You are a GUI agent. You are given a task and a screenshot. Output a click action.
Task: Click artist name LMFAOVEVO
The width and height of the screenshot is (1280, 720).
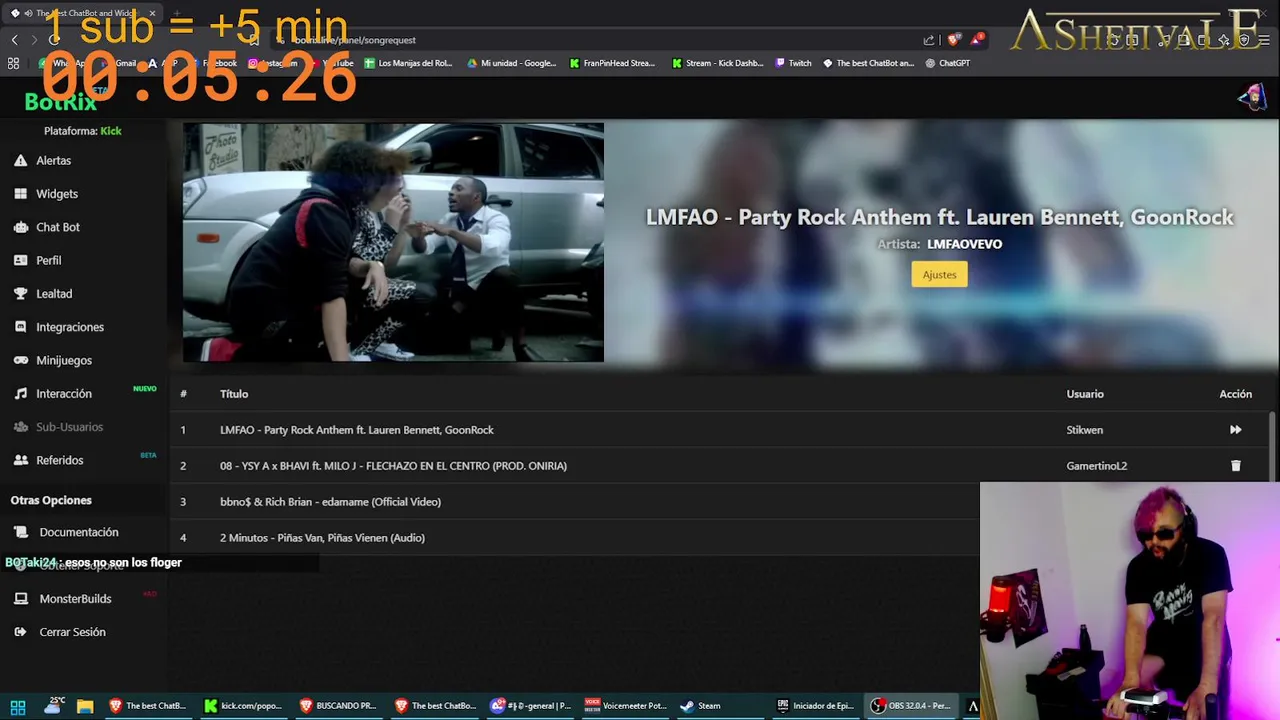pyautogui.click(x=964, y=244)
